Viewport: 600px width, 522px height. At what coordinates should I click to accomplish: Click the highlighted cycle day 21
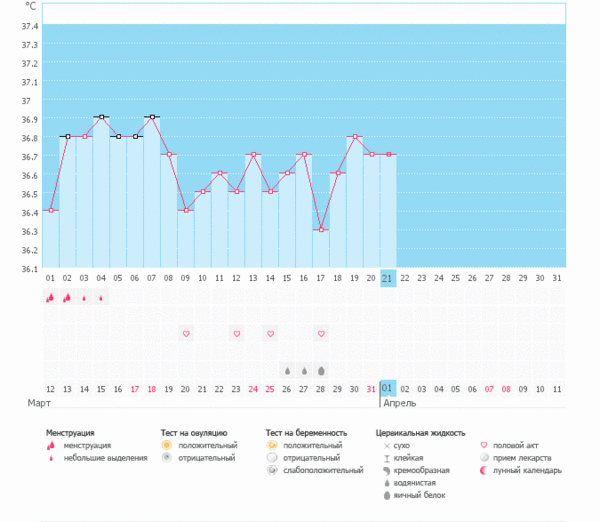[388, 278]
